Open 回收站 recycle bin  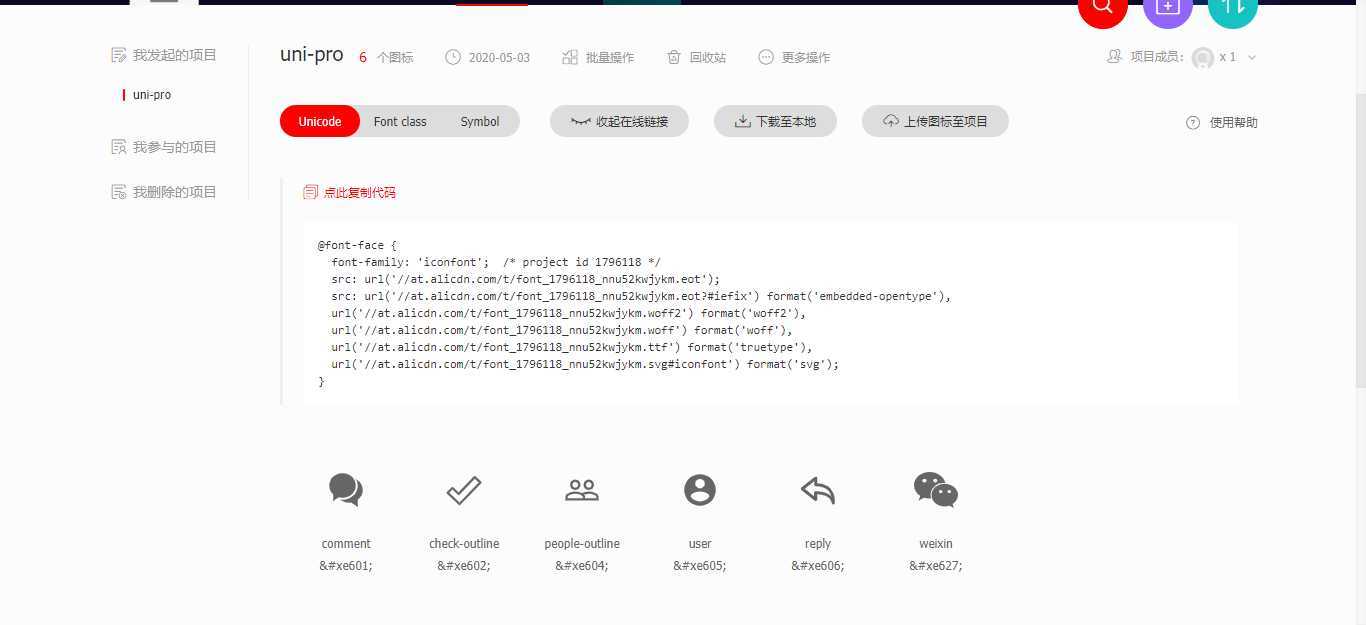[x=697, y=57]
